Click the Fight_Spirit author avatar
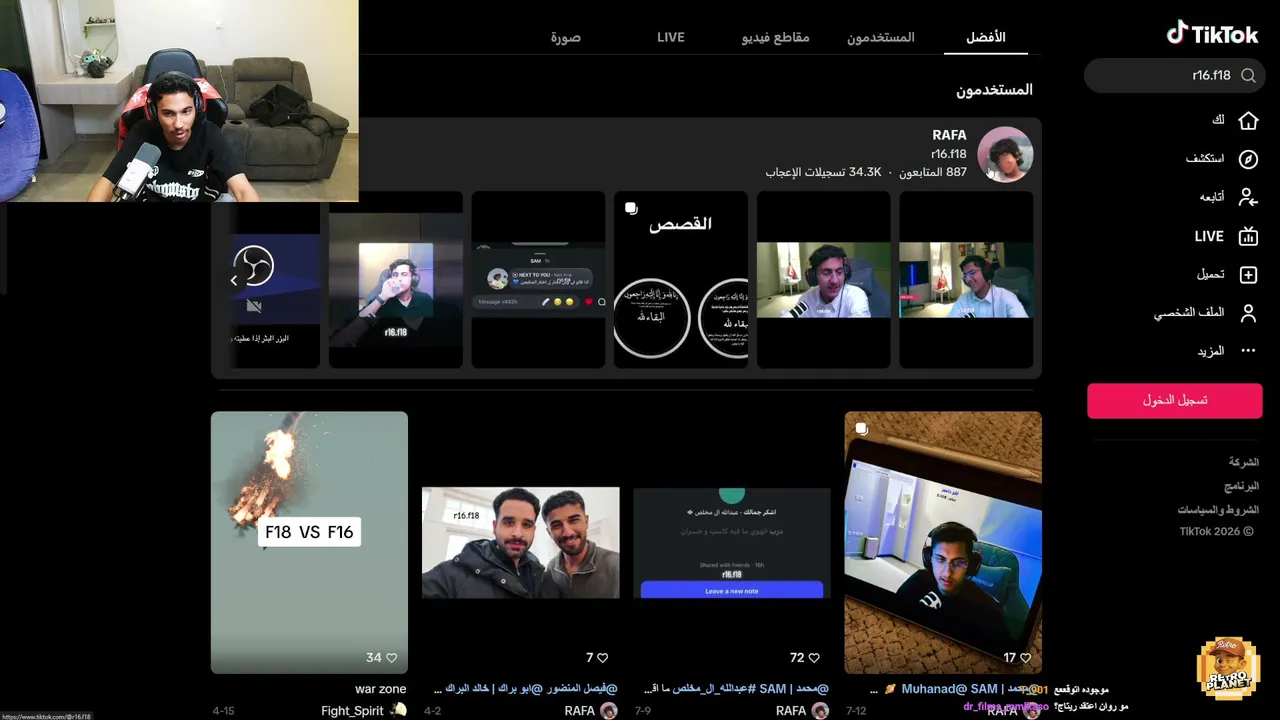Image resolution: width=1280 pixels, height=720 pixels. (x=398, y=711)
